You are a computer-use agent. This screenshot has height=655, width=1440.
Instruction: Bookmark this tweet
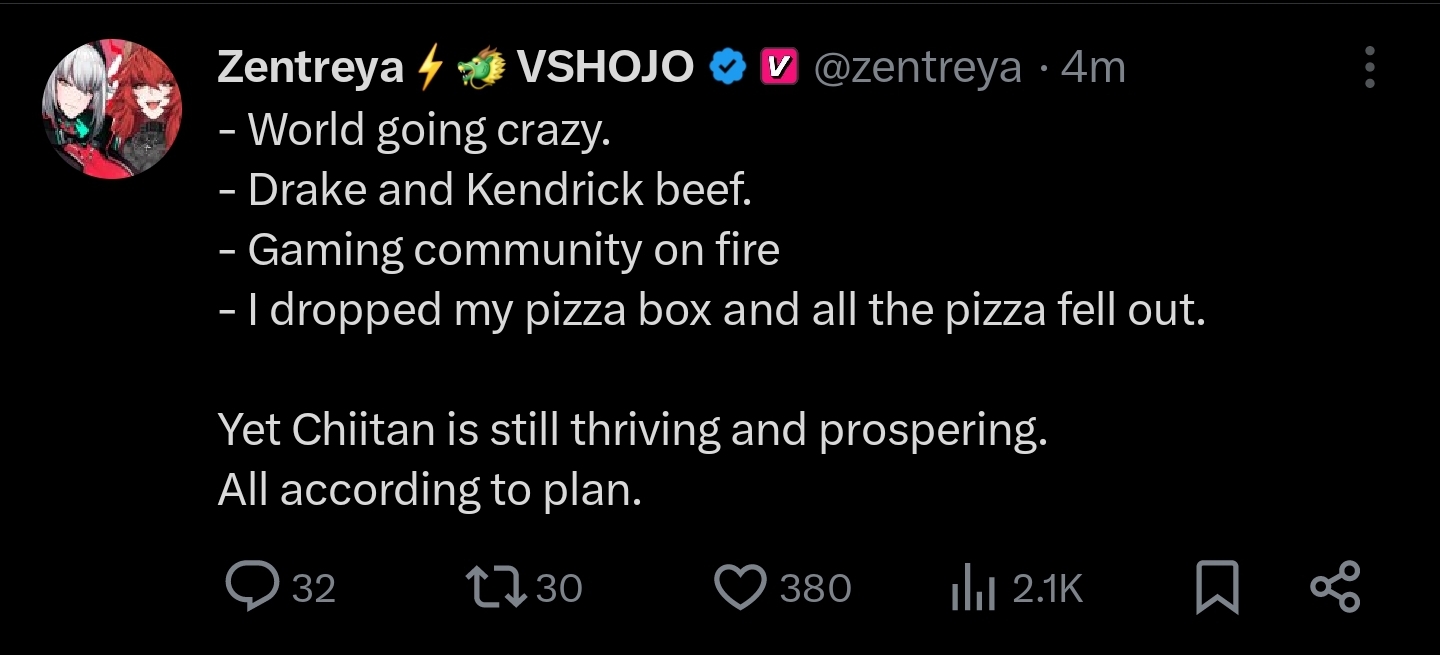pyautogui.click(x=1217, y=587)
